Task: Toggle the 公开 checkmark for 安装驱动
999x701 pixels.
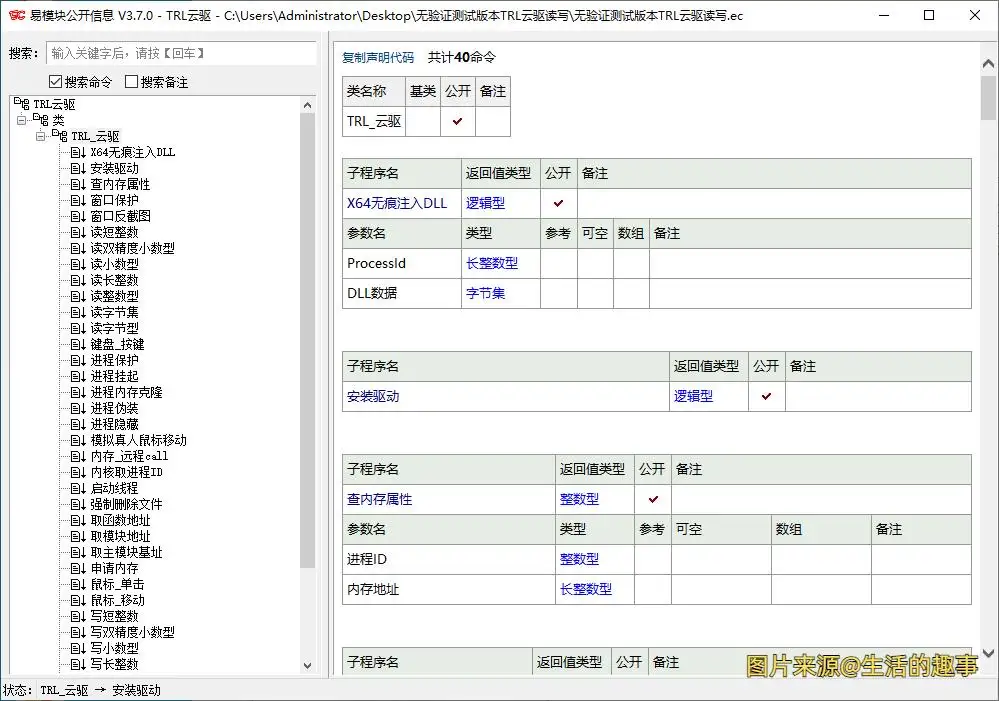Action: tap(766, 397)
